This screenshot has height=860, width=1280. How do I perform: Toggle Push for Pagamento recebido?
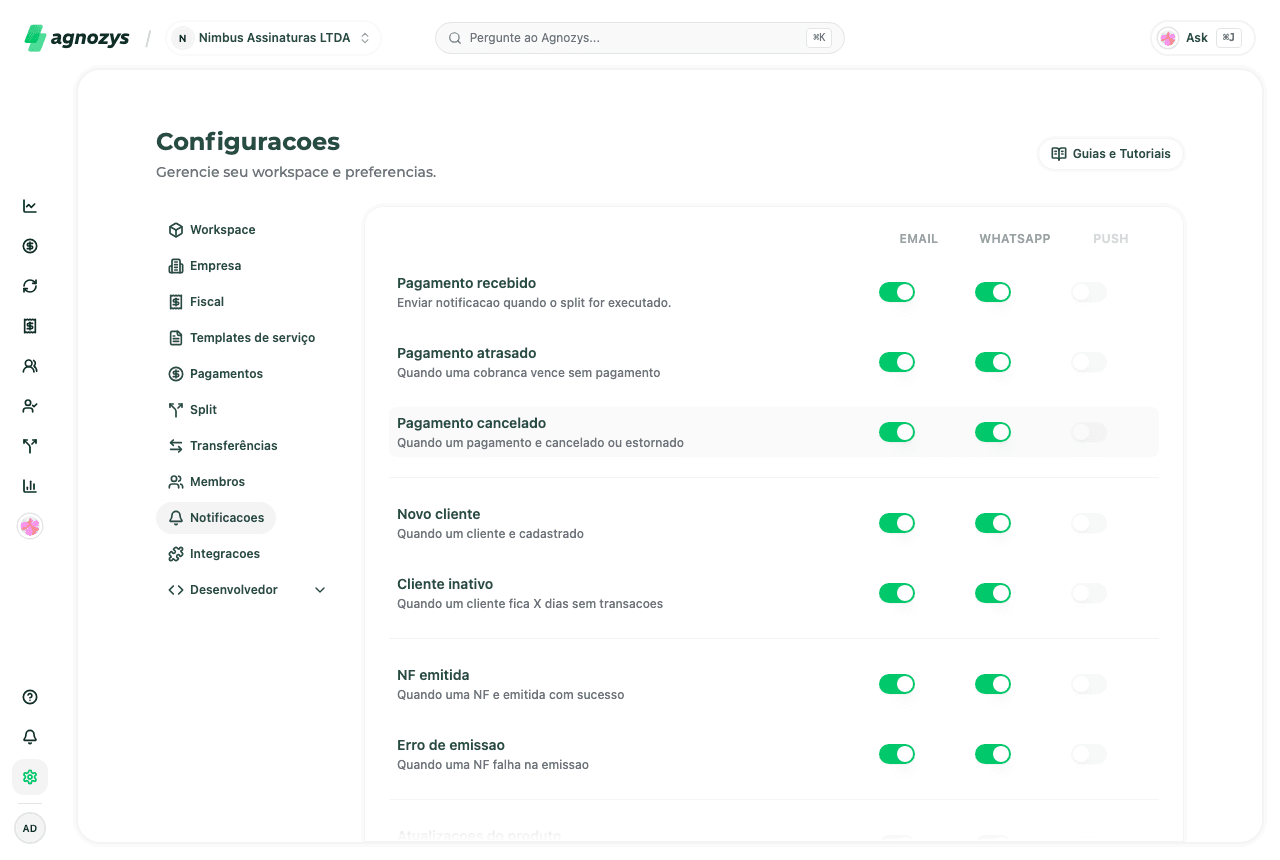1089,292
